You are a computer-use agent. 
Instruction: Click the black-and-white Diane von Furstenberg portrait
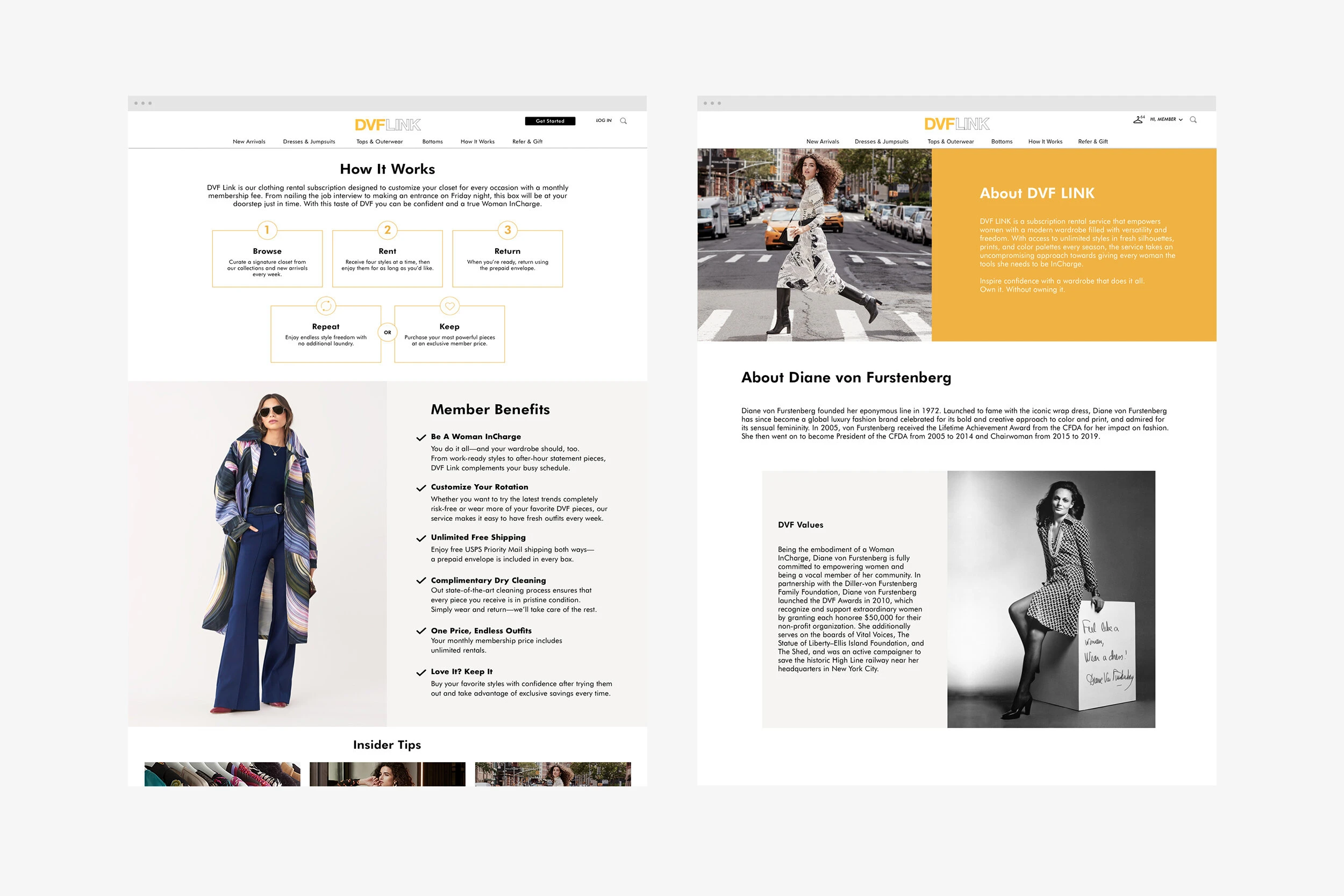(x=1052, y=599)
